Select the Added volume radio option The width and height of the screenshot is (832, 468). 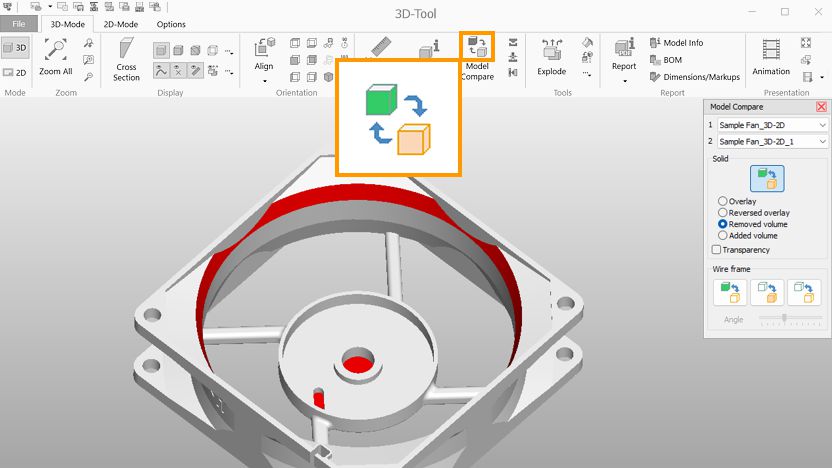(723, 235)
